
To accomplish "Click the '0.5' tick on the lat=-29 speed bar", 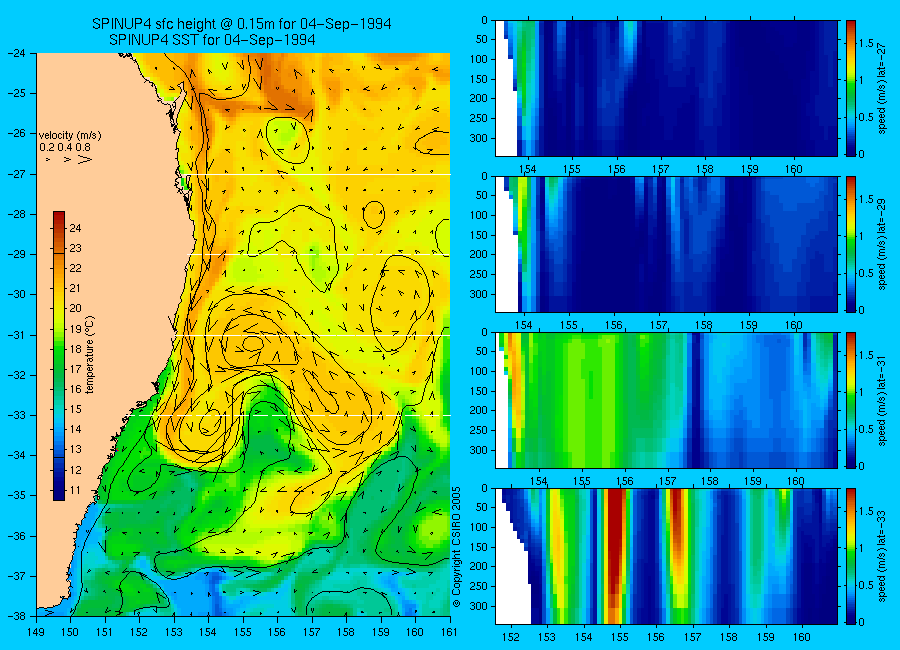I will click(867, 273).
